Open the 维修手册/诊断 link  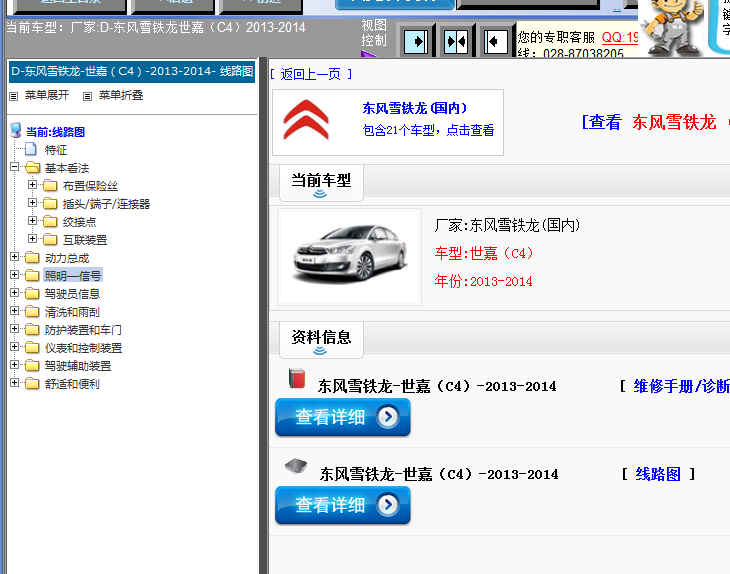[x=681, y=386]
